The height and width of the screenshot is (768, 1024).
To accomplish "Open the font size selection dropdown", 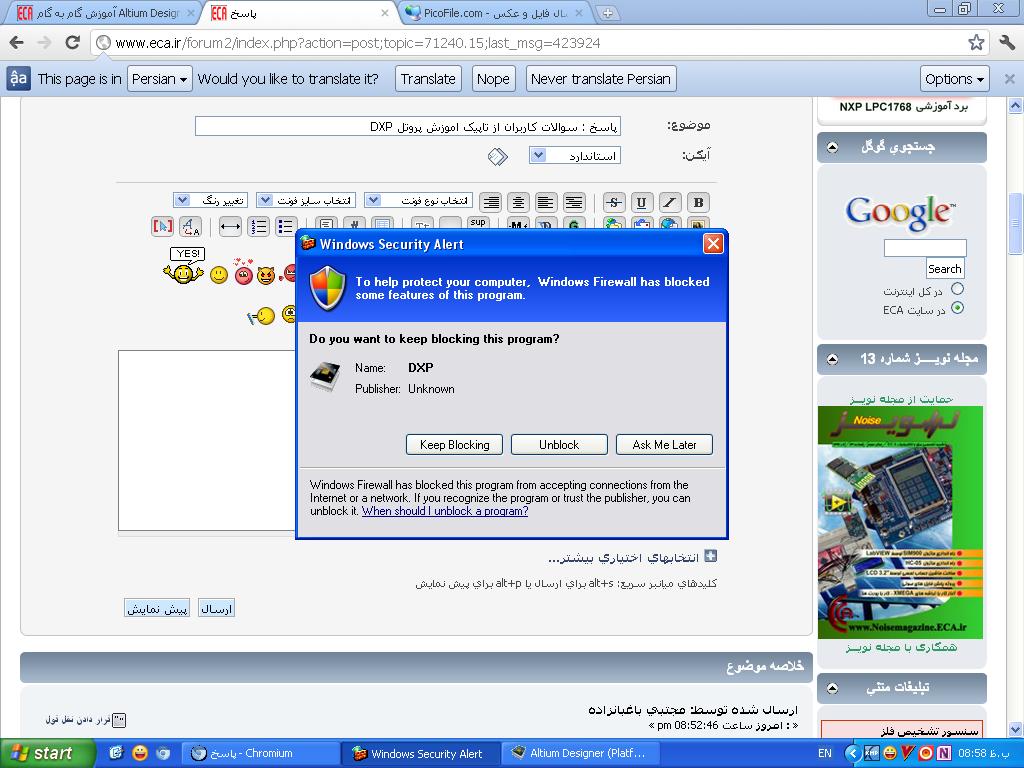I will (x=308, y=200).
